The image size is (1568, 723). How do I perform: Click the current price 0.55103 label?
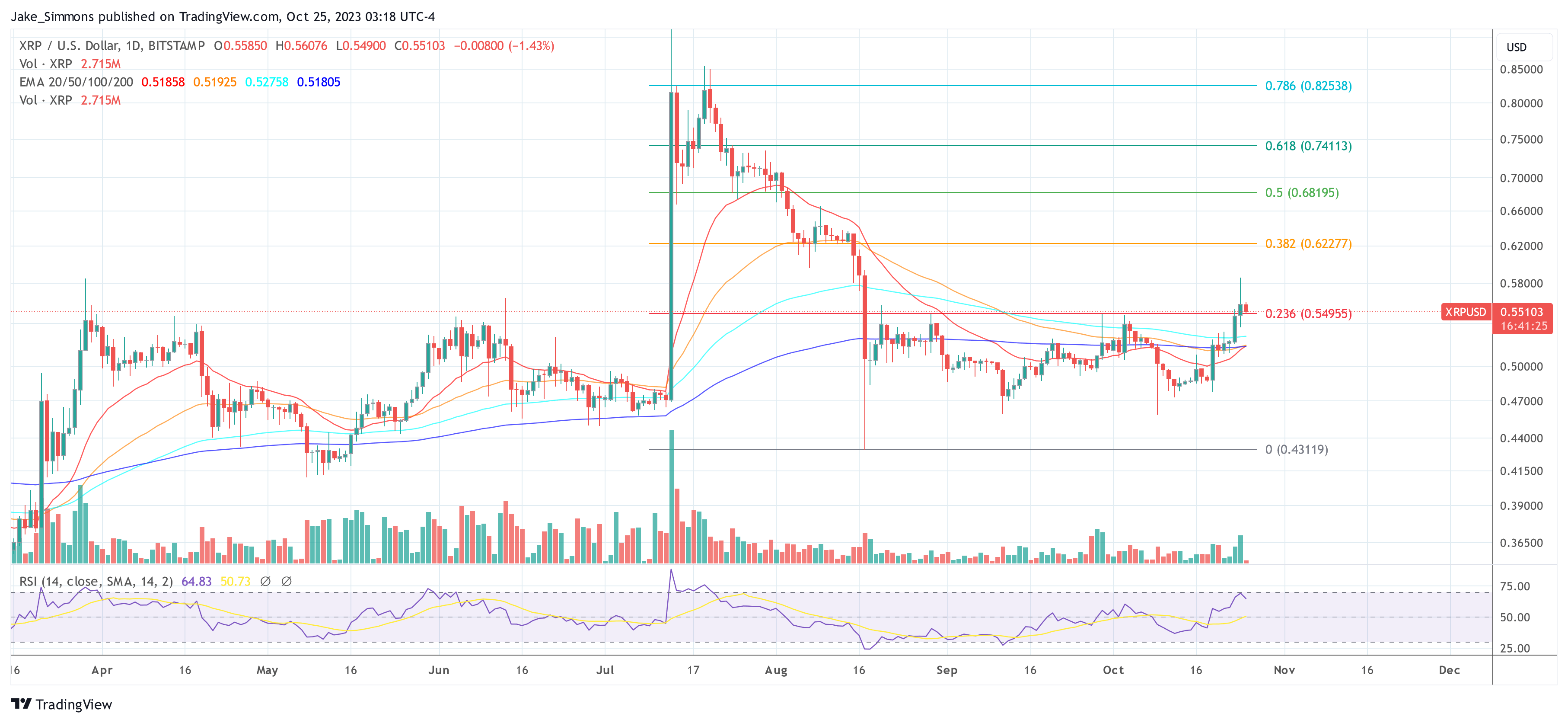(1522, 312)
